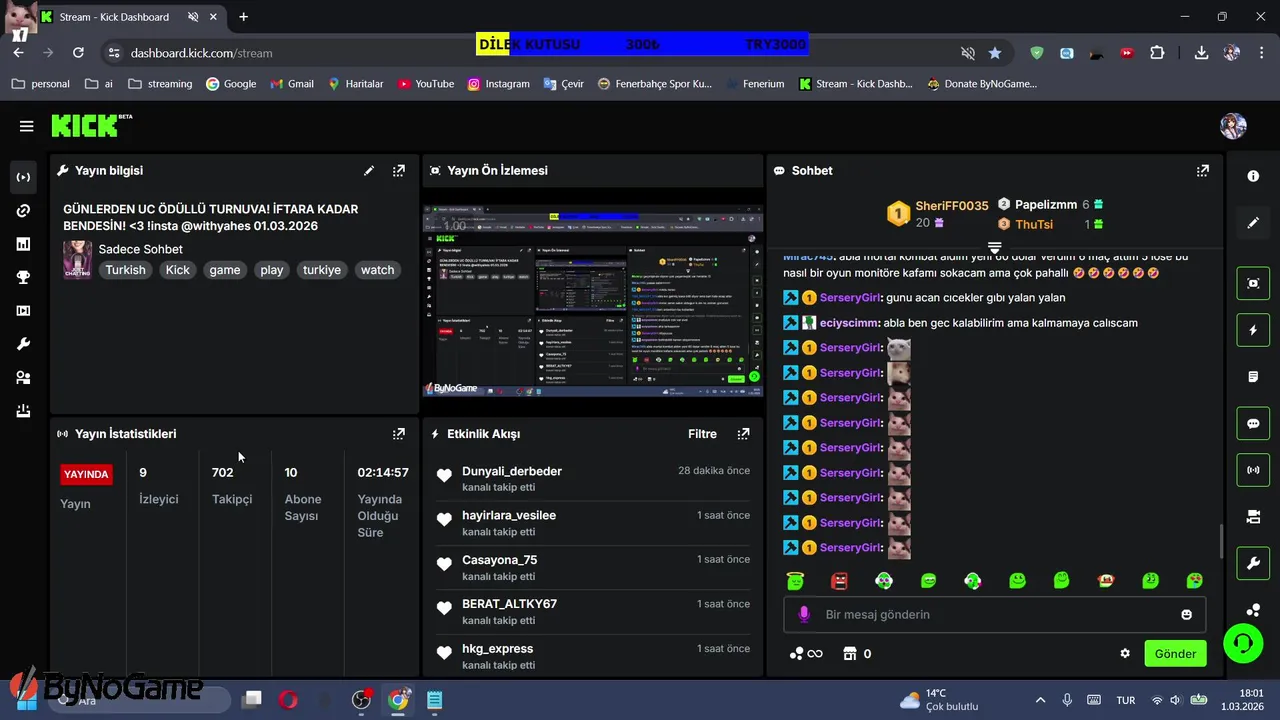
Task: Click the BERAT_ALTKY67 follow event
Action: coord(593,612)
